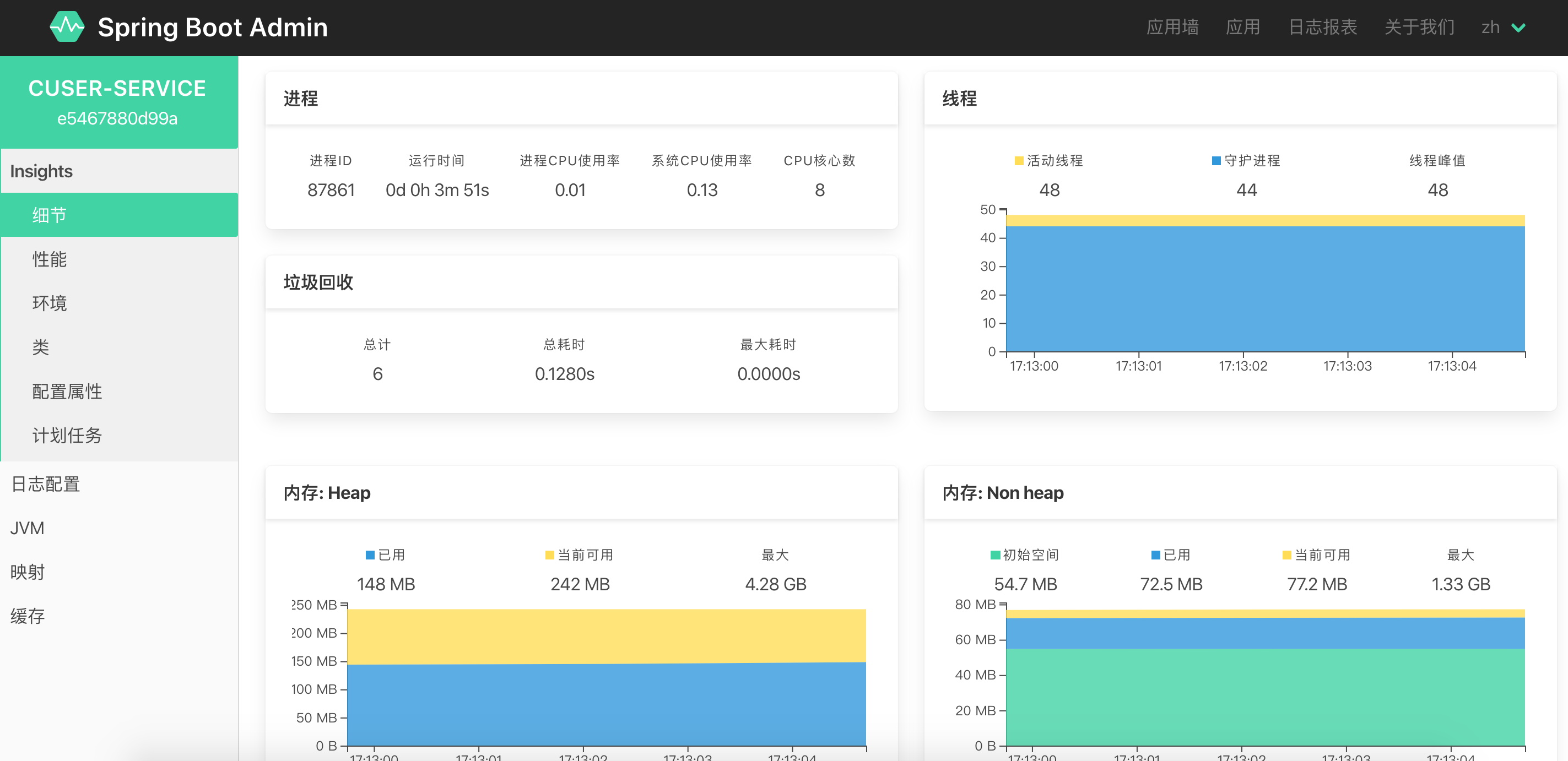Click the 17:13:02 tick on thread chart
1568x761 pixels.
click(x=1242, y=366)
